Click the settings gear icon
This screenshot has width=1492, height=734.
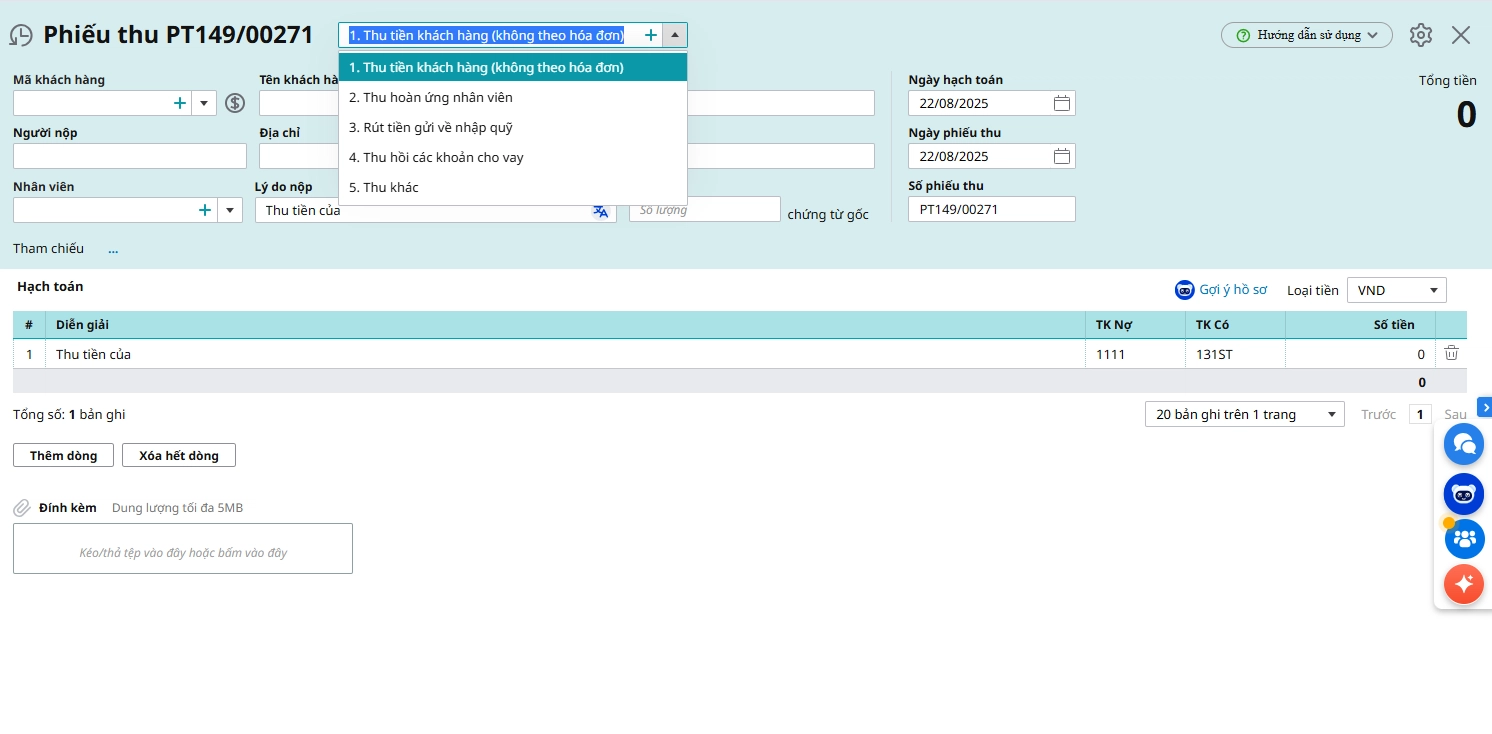[x=1420, y=35]
